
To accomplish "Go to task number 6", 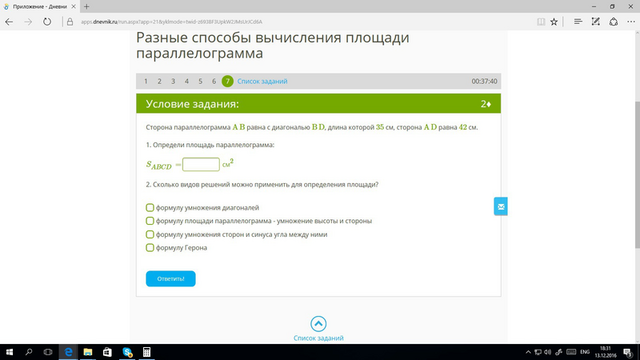I will pyautogui.click(x=213, y=81).
